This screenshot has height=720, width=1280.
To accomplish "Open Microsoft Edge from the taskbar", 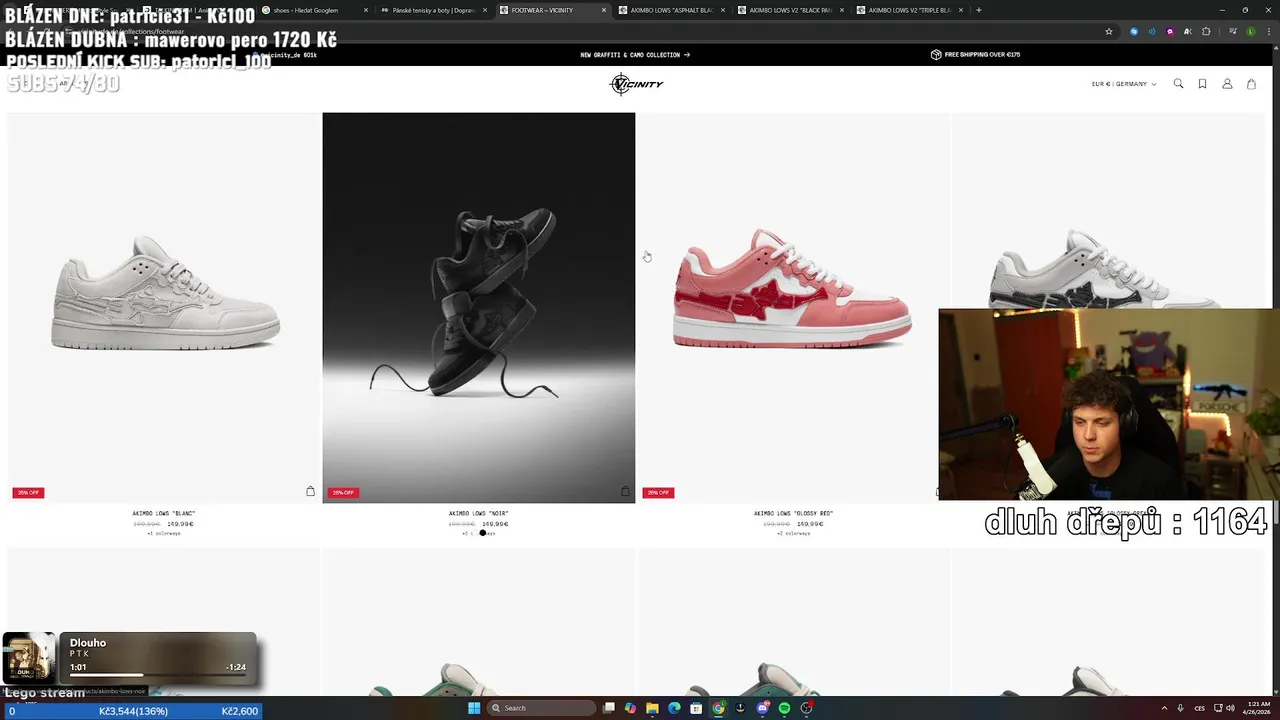I will coord(674,708).
